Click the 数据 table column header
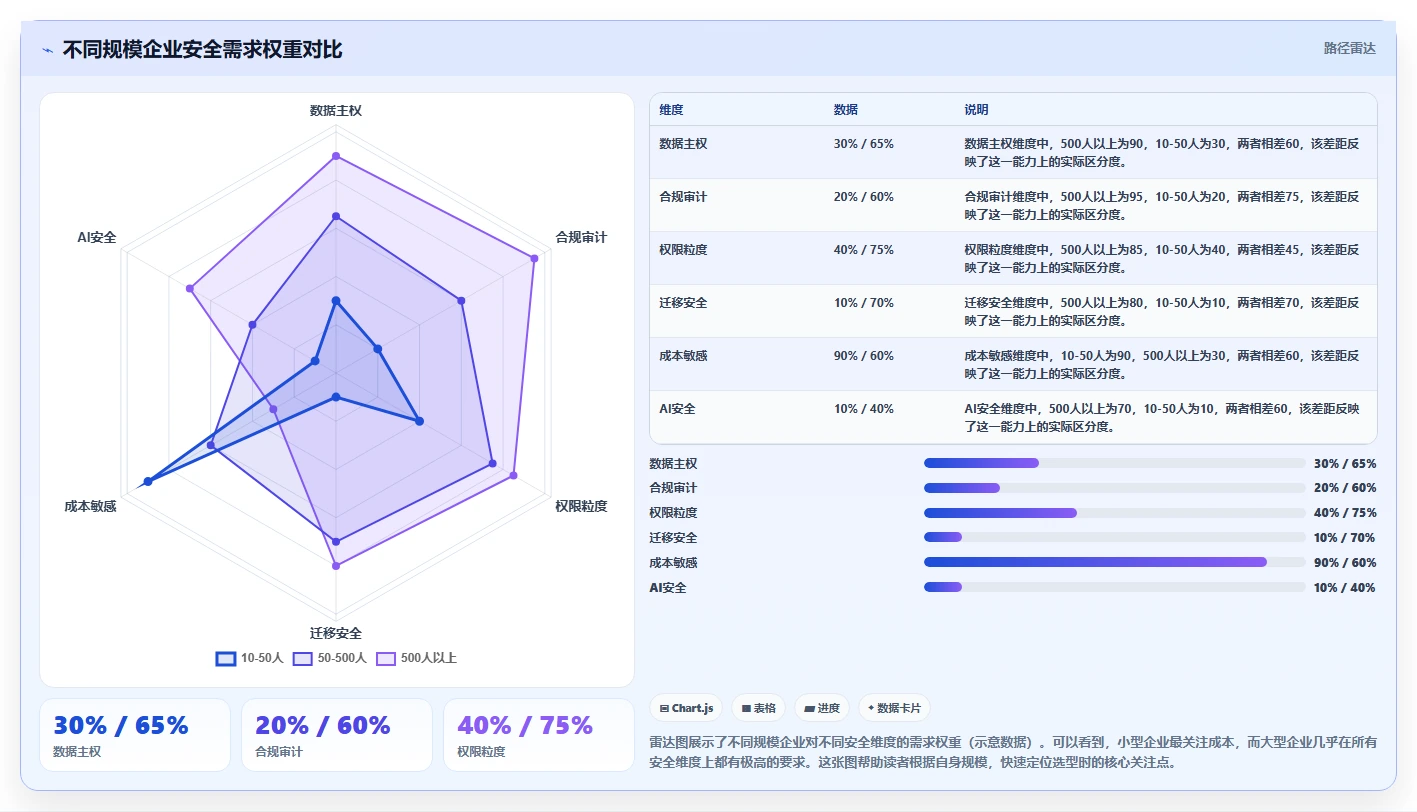This screenshot has width=1417, height=812. click(845, 110)
